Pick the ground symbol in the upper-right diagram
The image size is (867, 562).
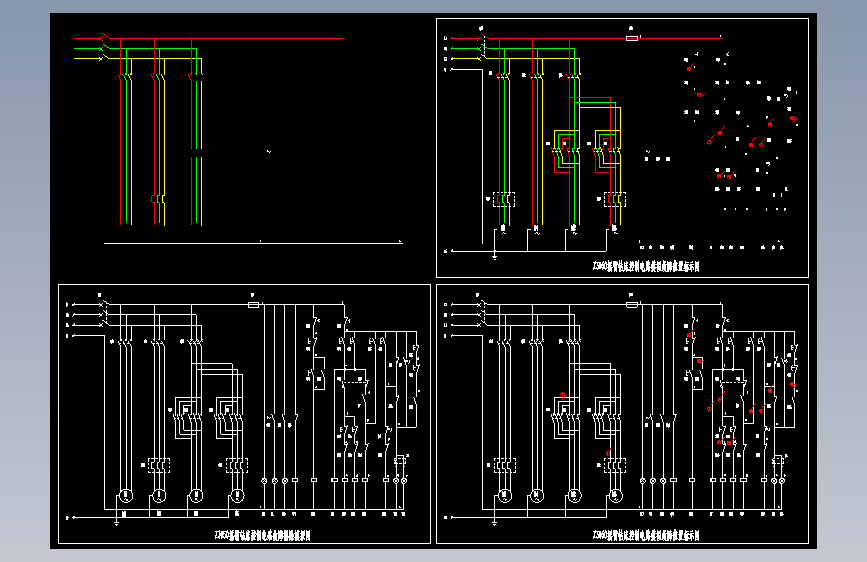click(494, 256)
